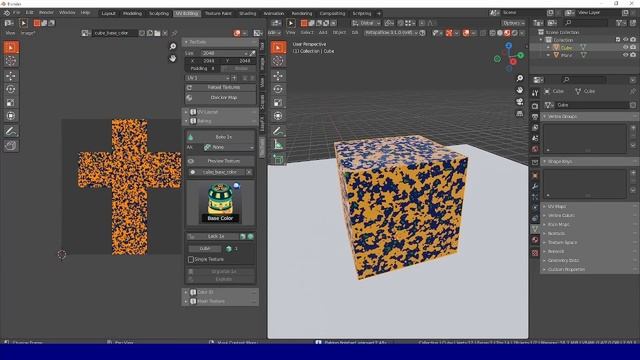Screen dimensions: 640x360
Task: Click the zoom magnifier in 3D viewport
Action: tap(520, 78)
